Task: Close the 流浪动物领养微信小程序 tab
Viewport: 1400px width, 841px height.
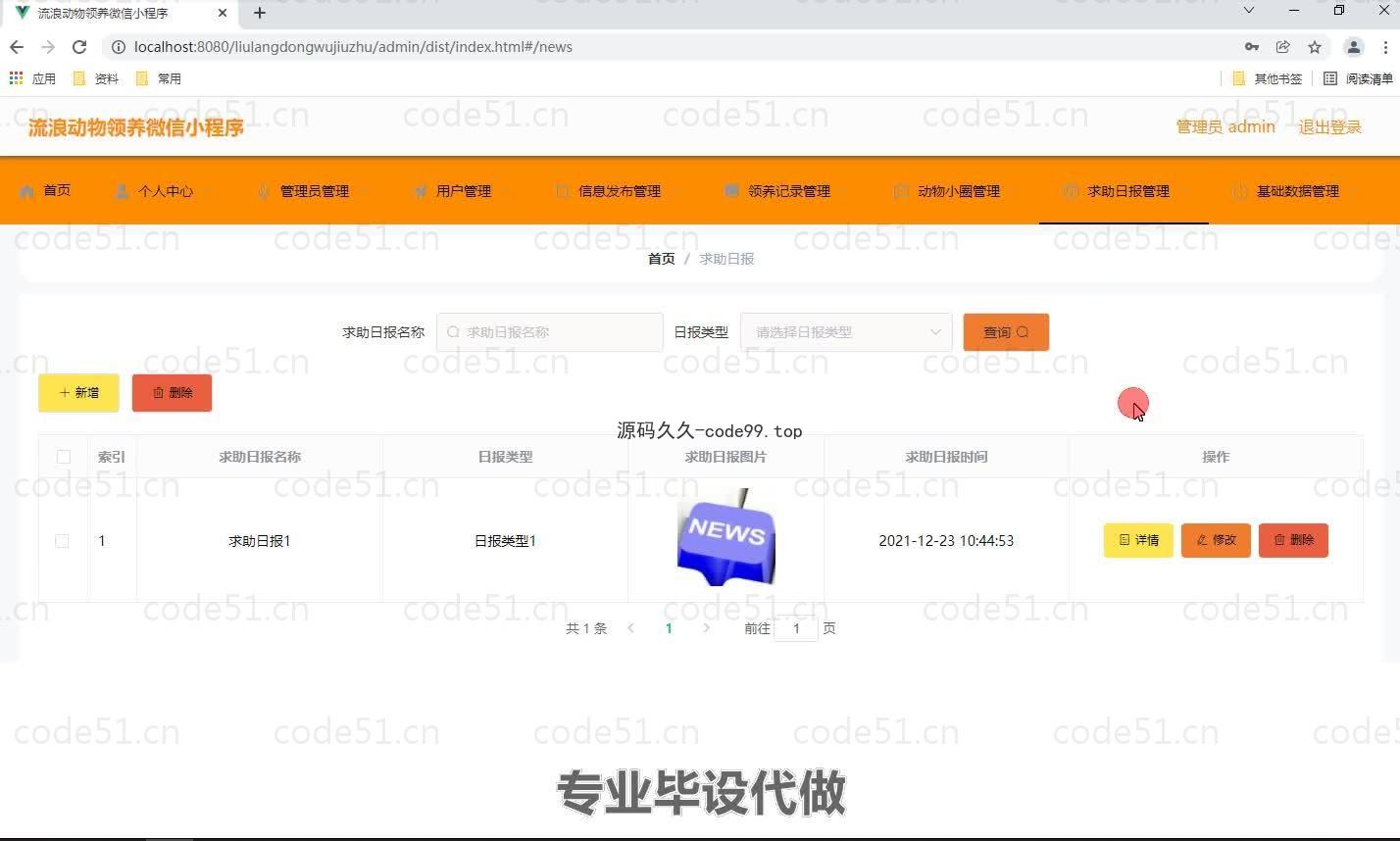Action: tap(223, 13)
